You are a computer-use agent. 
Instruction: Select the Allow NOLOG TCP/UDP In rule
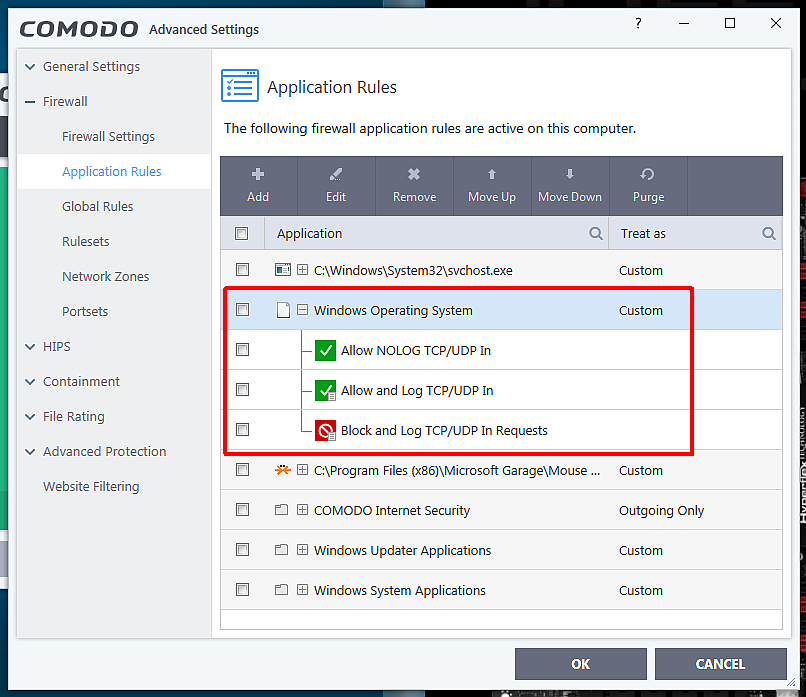[416, 351]
